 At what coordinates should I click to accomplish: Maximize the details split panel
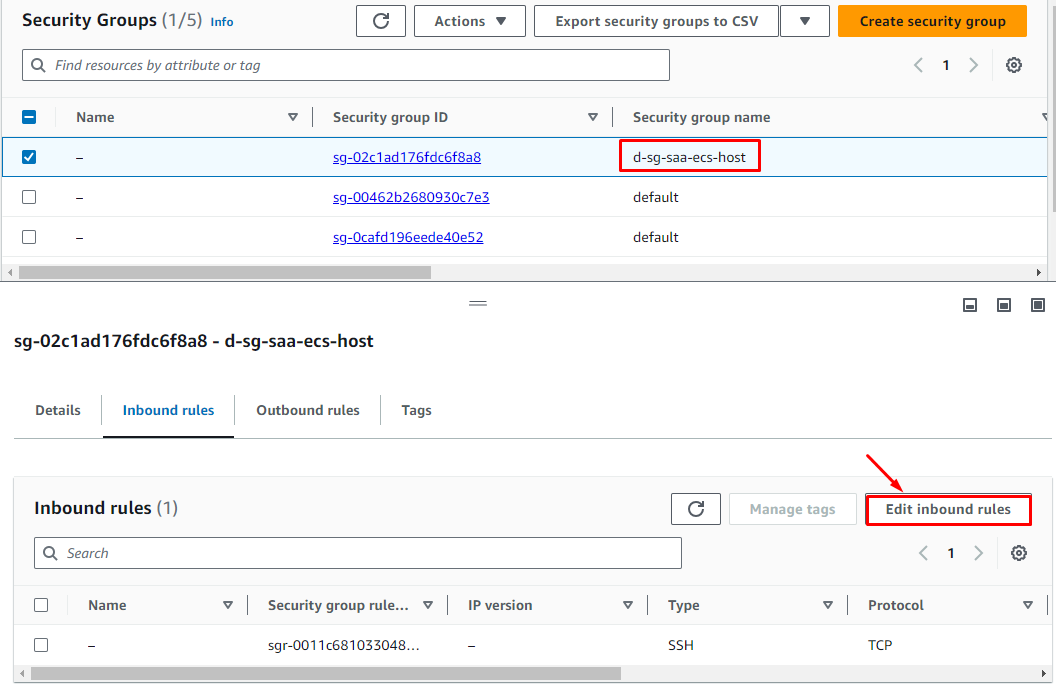1038,305
